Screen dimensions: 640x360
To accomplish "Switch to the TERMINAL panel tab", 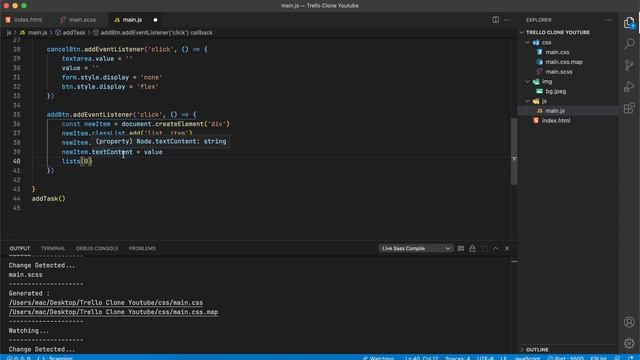I will click(x=53, y=248).
